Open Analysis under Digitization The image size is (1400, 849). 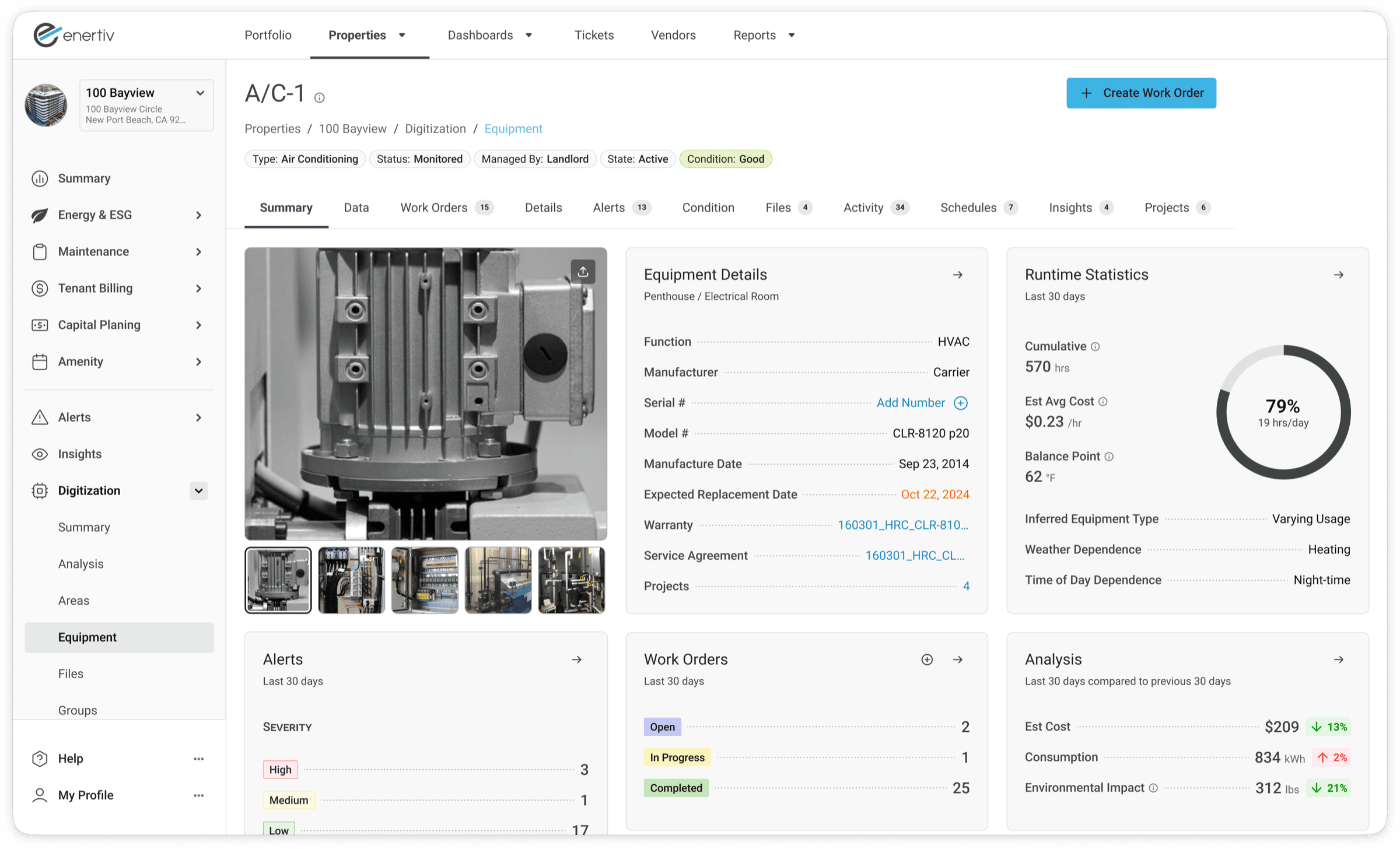click(x=81, y=564)
